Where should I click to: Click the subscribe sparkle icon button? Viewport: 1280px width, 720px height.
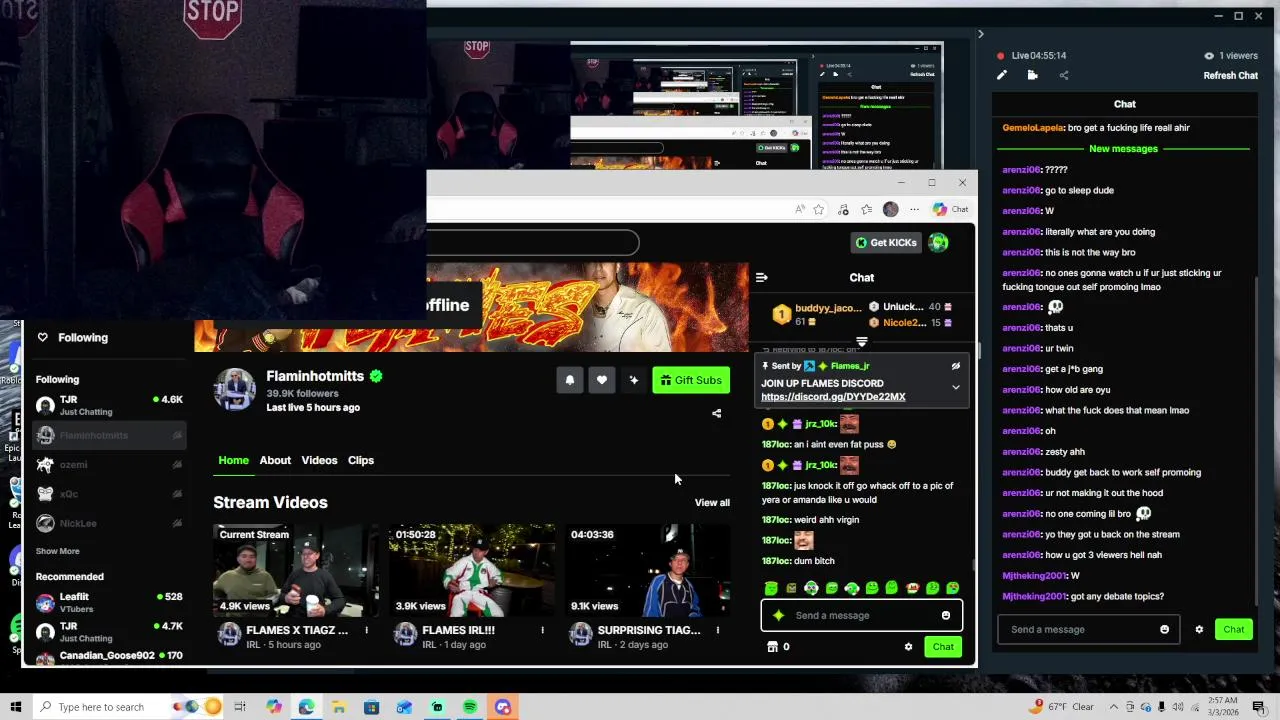[633, 380]
